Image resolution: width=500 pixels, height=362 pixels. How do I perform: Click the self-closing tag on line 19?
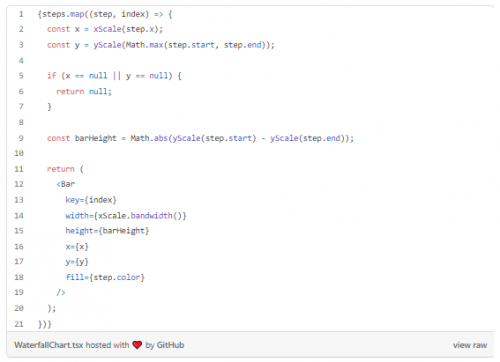coord(61,293)
